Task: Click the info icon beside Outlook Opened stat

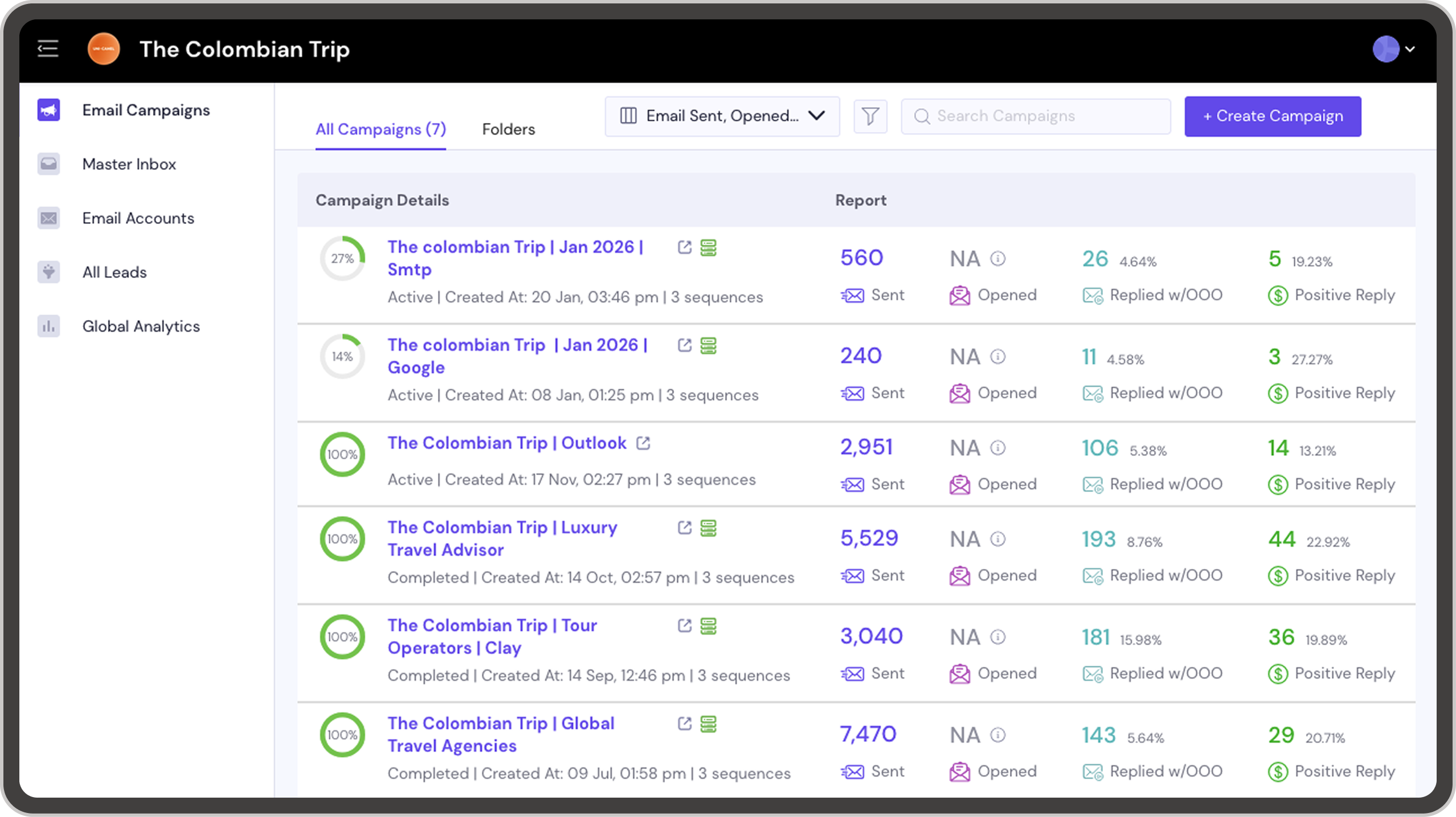Action: (x=999, y=447)
